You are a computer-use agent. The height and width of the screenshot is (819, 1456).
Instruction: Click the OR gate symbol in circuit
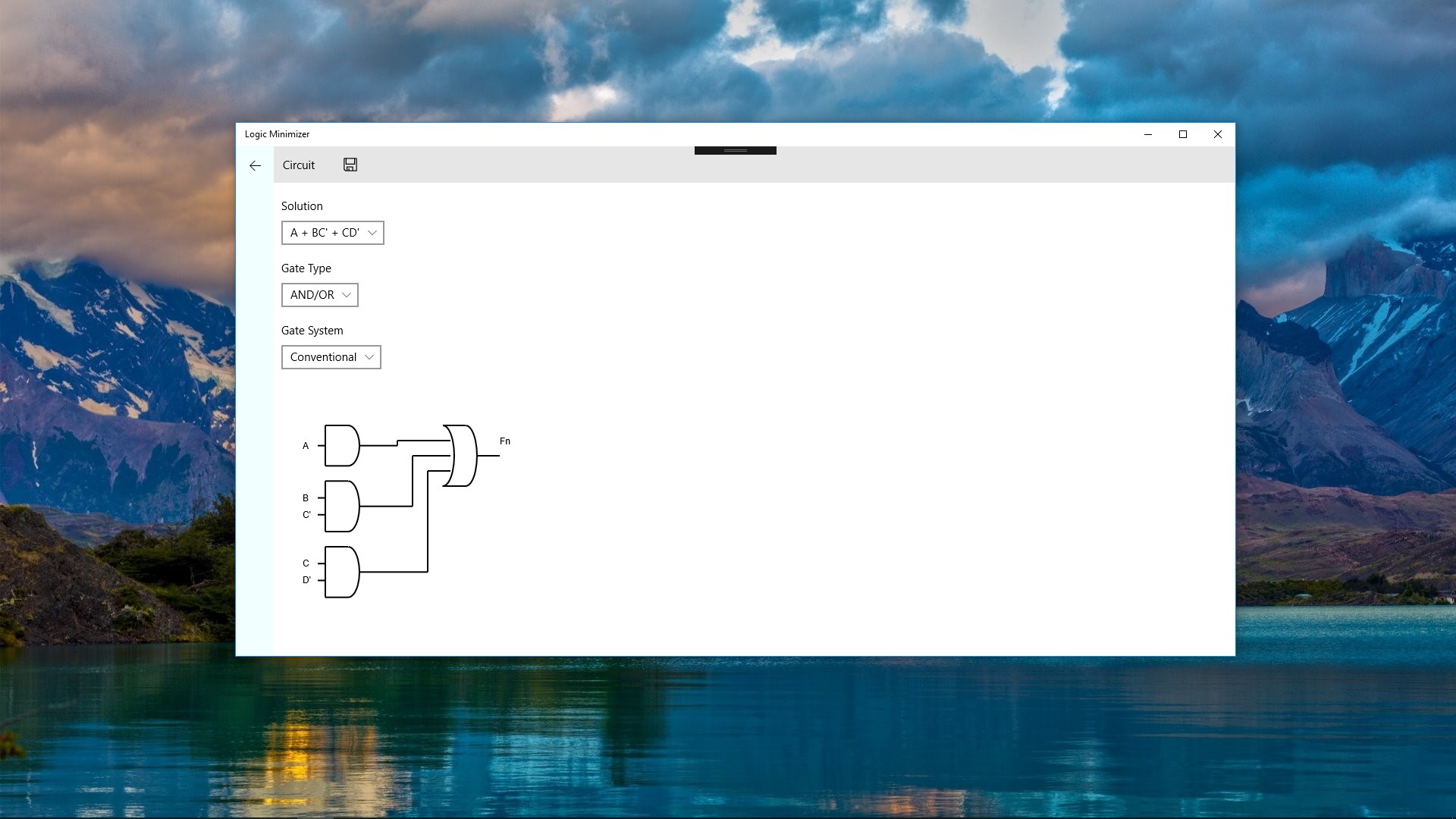coord(462,456)
